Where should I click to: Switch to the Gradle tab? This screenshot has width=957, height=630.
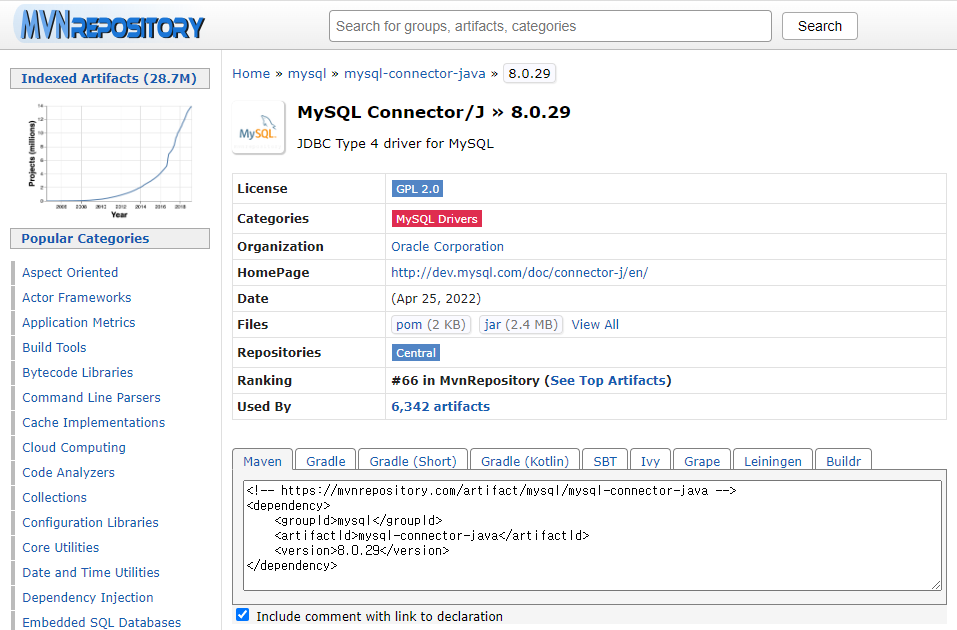325,461
